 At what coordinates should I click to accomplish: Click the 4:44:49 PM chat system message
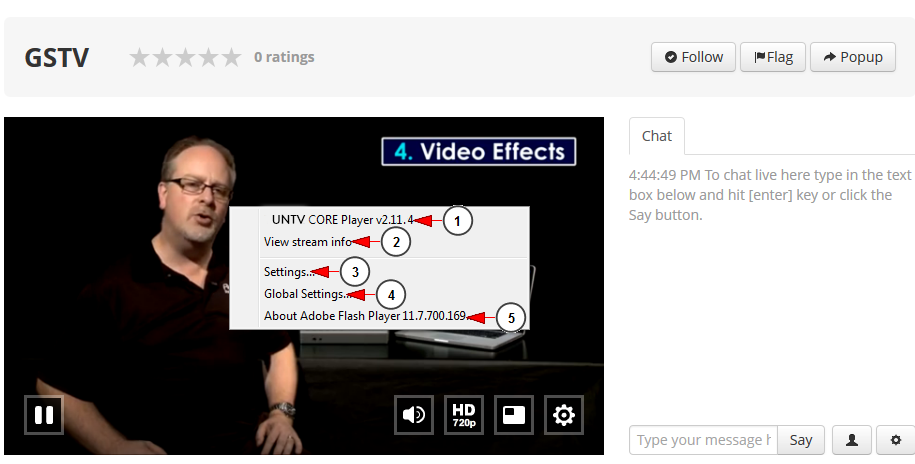coord(770,195)
